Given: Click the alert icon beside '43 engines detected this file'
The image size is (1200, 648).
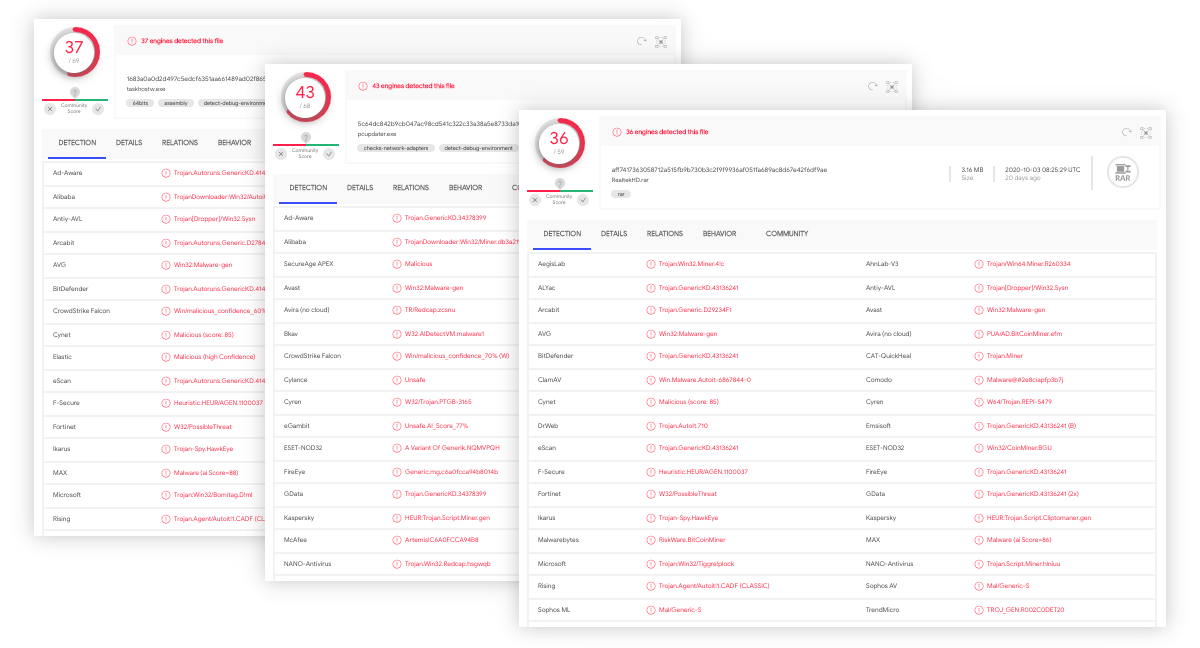Looking at the screenshot, I should tap(363, 86).
